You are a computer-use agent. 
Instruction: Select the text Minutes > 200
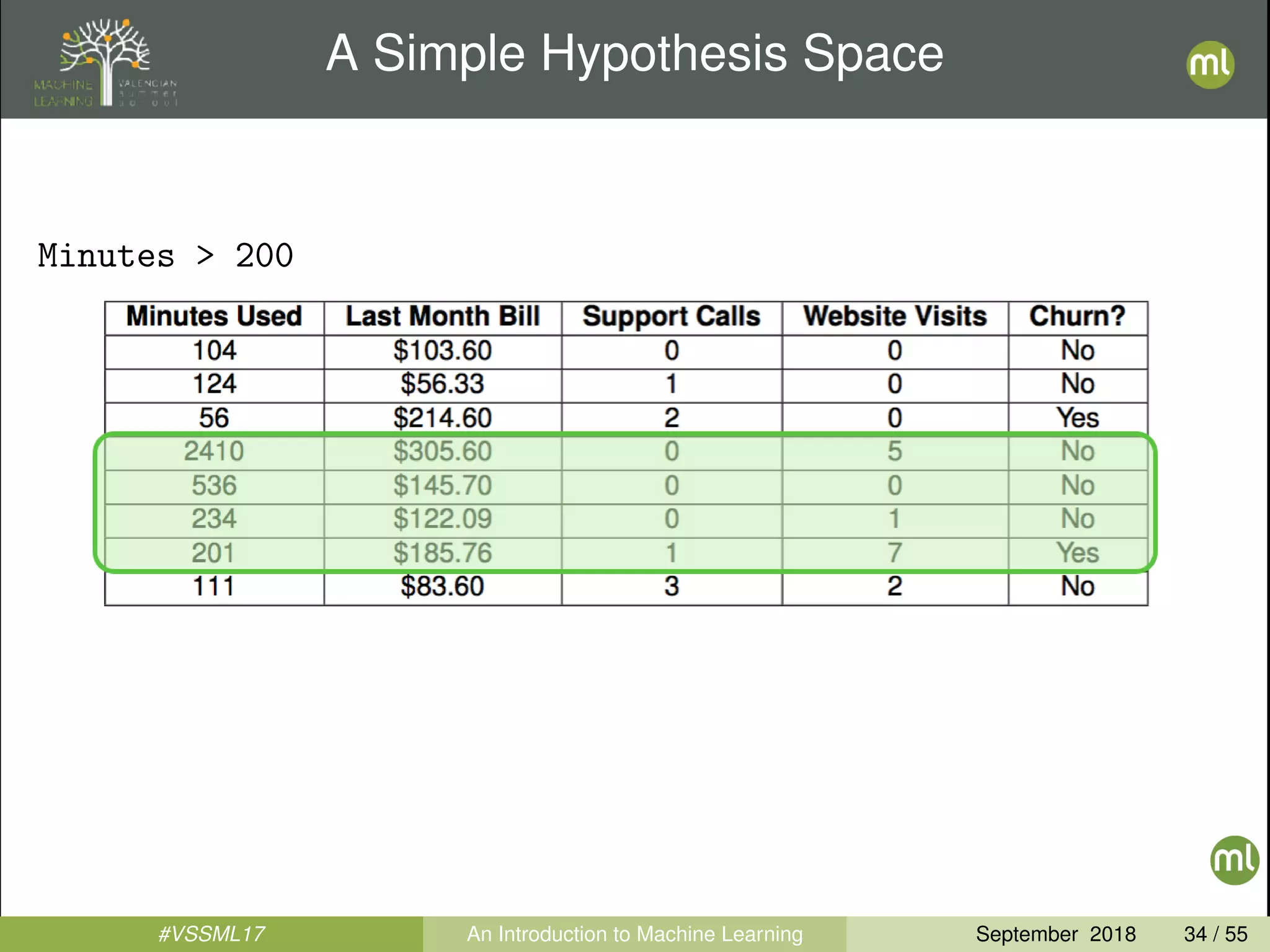pyautogui.click(x=166, y=255)
